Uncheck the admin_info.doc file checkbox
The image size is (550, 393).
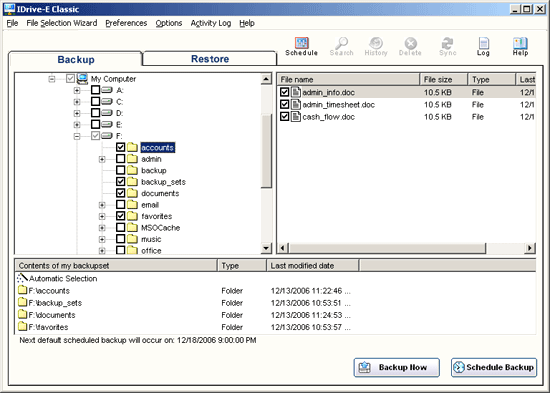tap(284, 92)
